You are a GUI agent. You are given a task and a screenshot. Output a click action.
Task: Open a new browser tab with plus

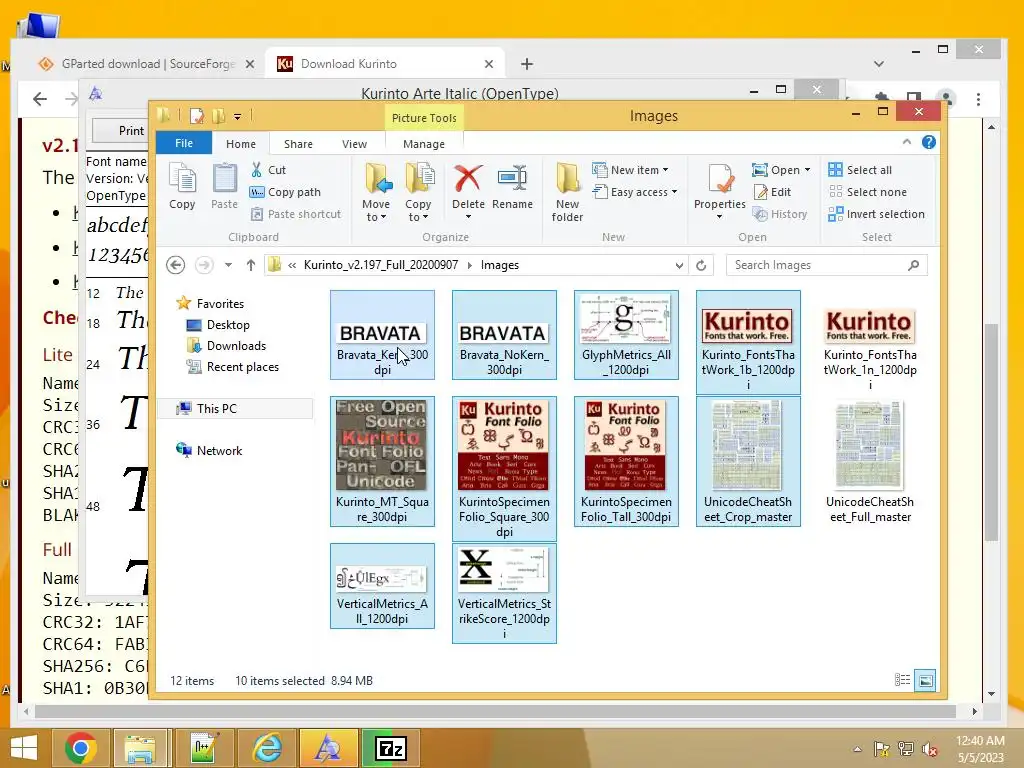[526, 64]
